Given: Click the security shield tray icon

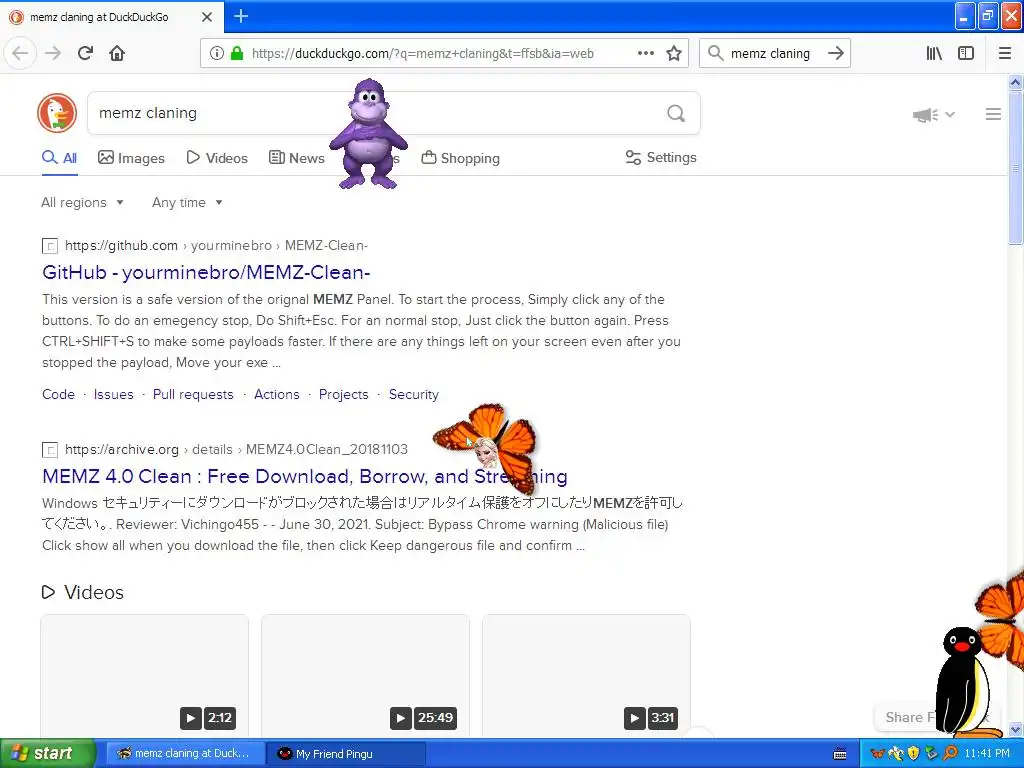Looking at the screenshot, I should (914, 754).
